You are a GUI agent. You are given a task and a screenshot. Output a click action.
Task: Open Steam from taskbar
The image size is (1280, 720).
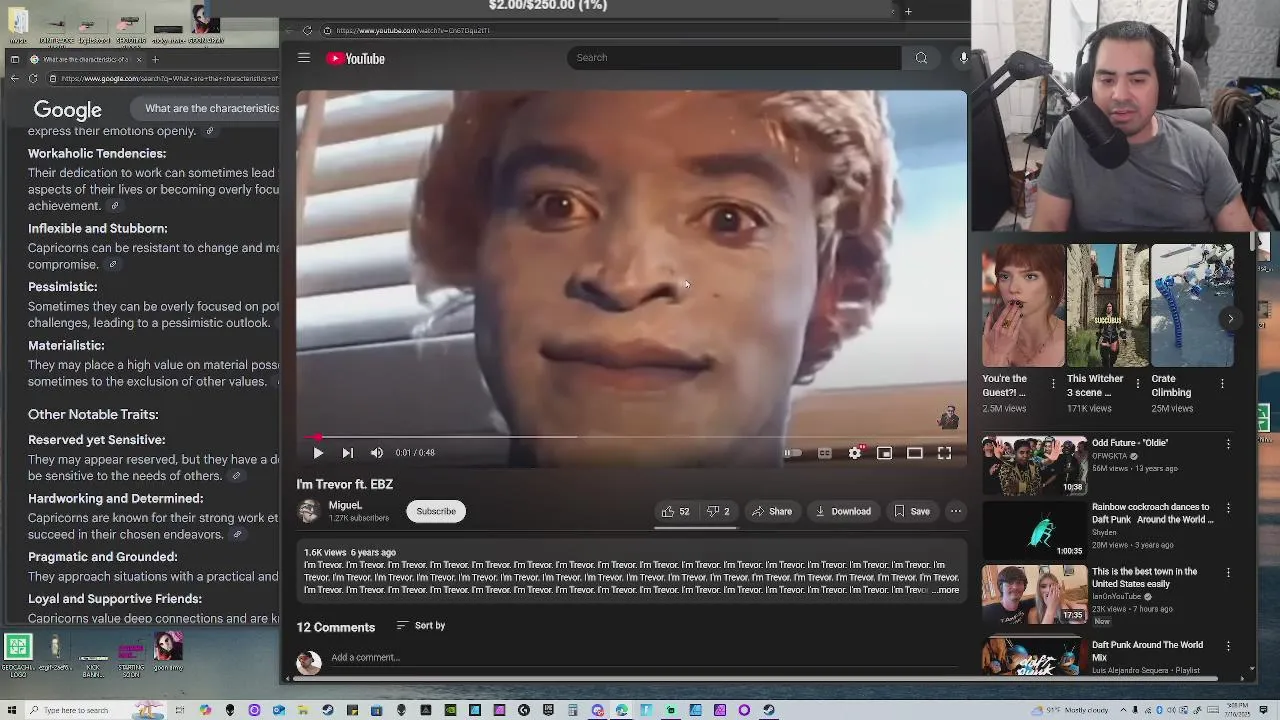[328, 710]
